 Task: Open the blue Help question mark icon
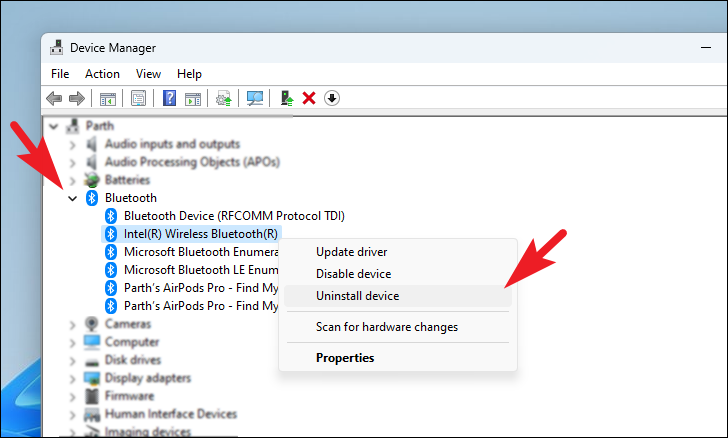point(169,98)
